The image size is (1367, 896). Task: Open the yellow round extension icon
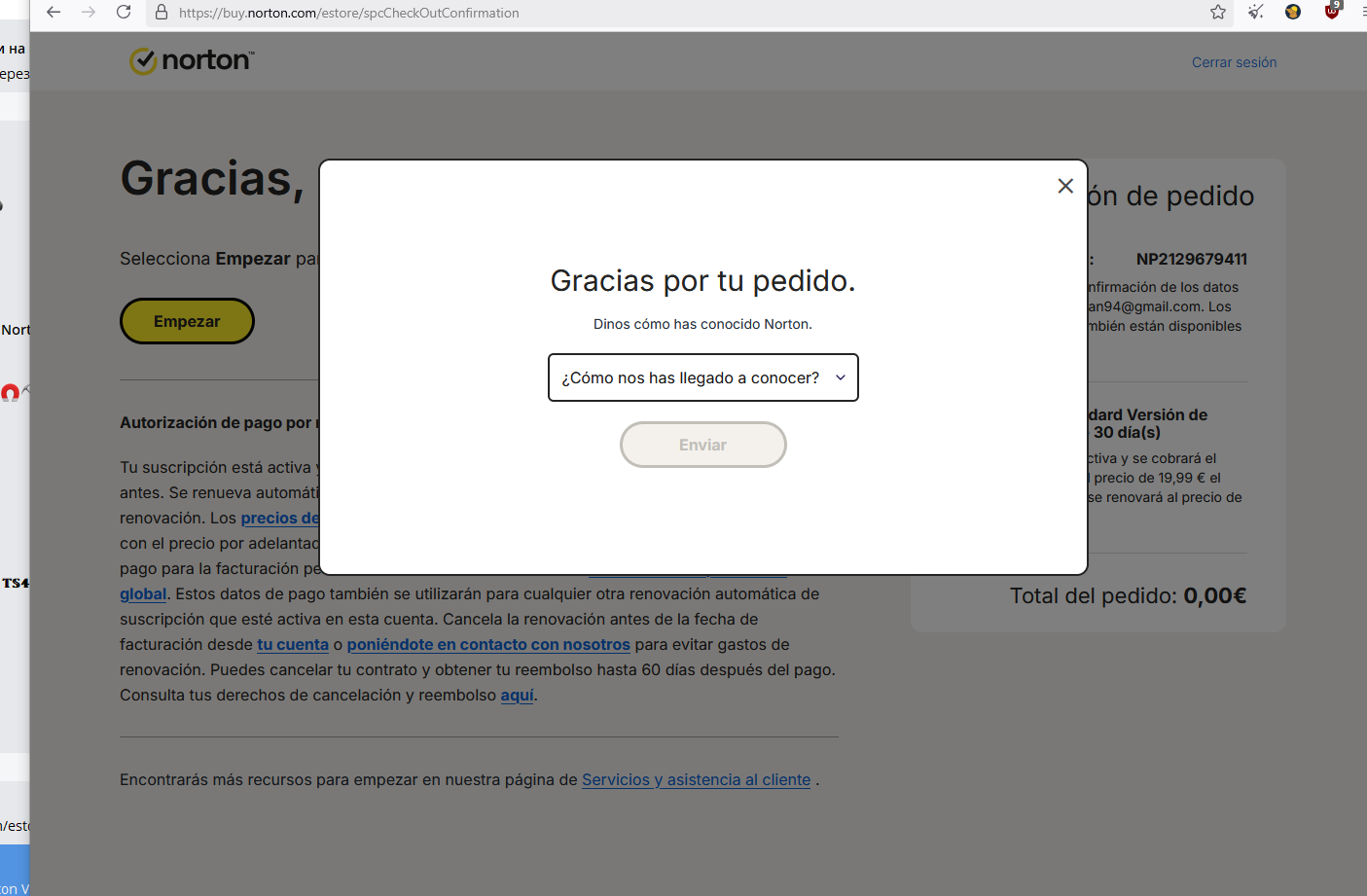point(1293,12)
